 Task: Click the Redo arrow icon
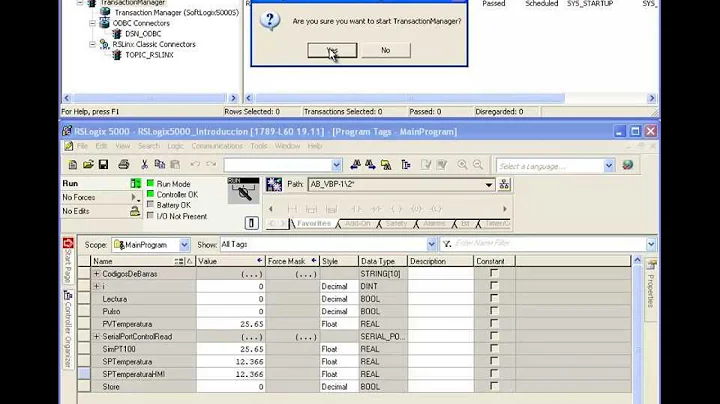tap(211, 164)
